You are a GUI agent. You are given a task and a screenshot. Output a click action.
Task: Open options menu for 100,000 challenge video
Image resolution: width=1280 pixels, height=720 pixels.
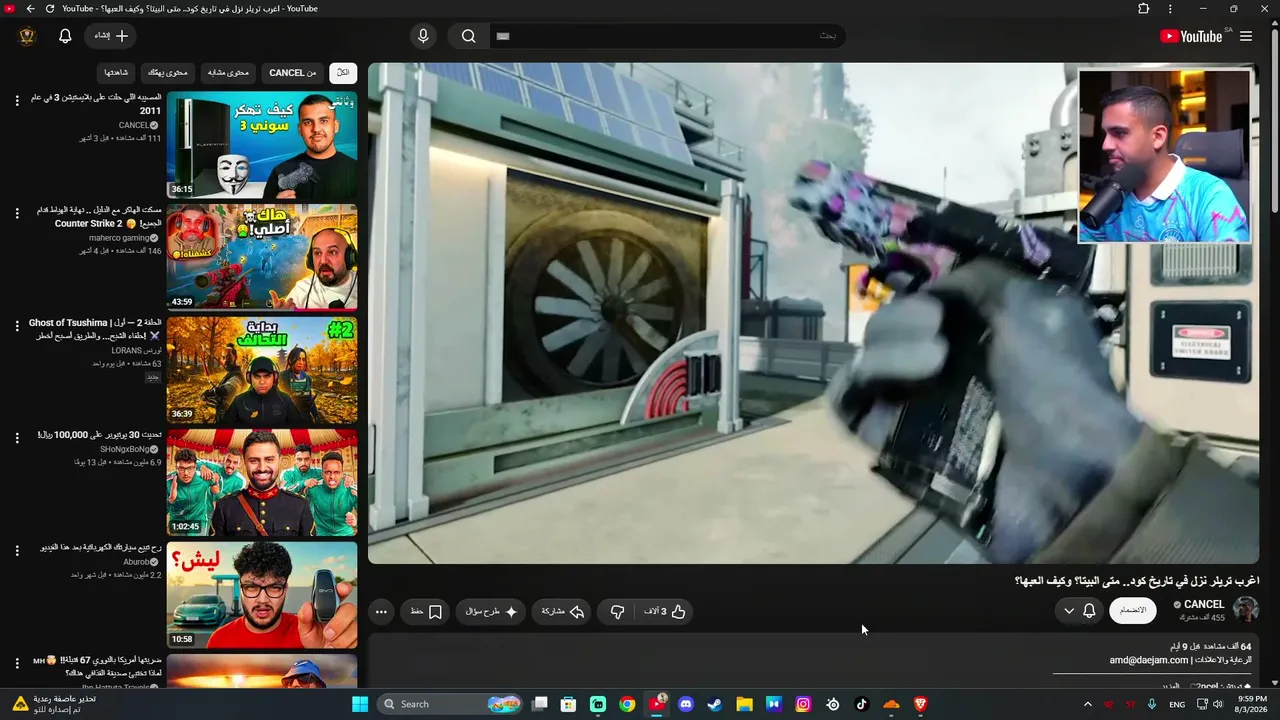17,438
